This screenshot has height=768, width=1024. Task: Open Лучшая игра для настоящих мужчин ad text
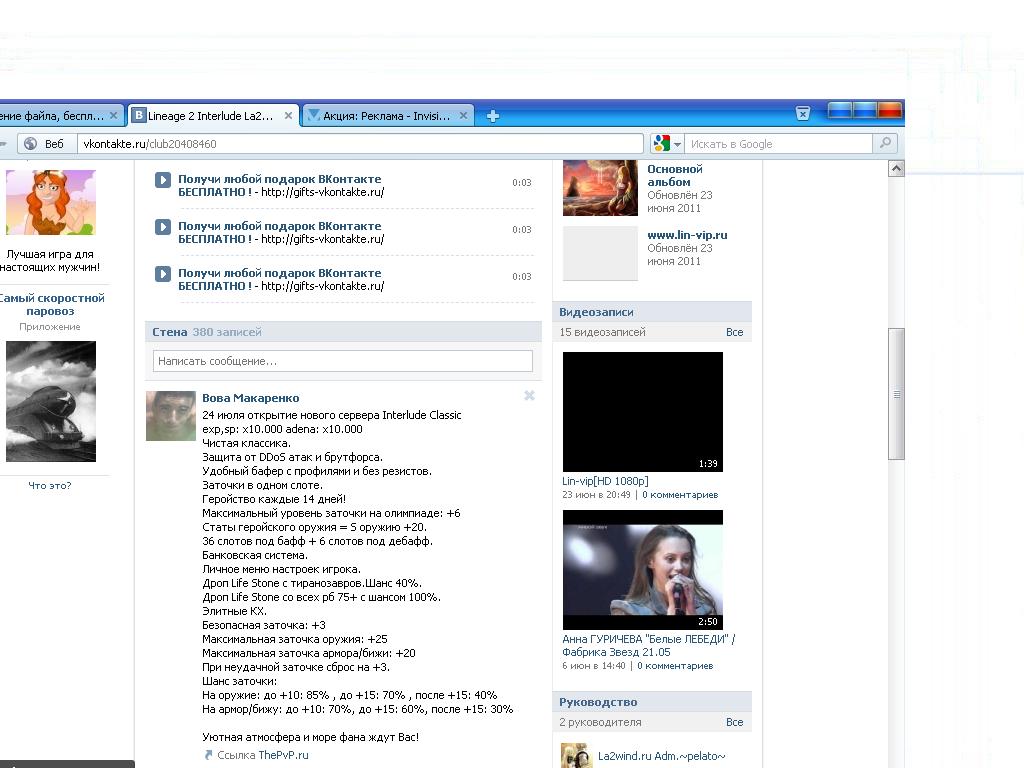50,261
